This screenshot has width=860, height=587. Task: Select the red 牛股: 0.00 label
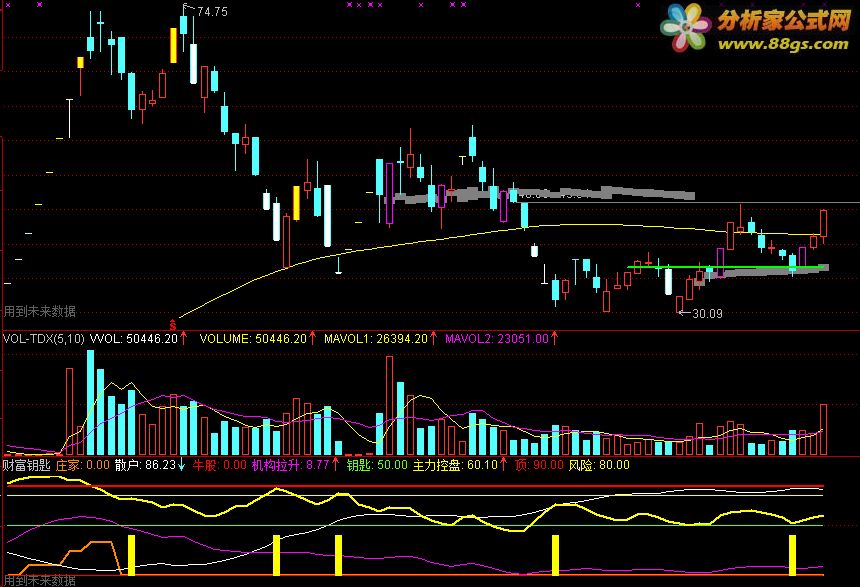(x=219, y=465)
